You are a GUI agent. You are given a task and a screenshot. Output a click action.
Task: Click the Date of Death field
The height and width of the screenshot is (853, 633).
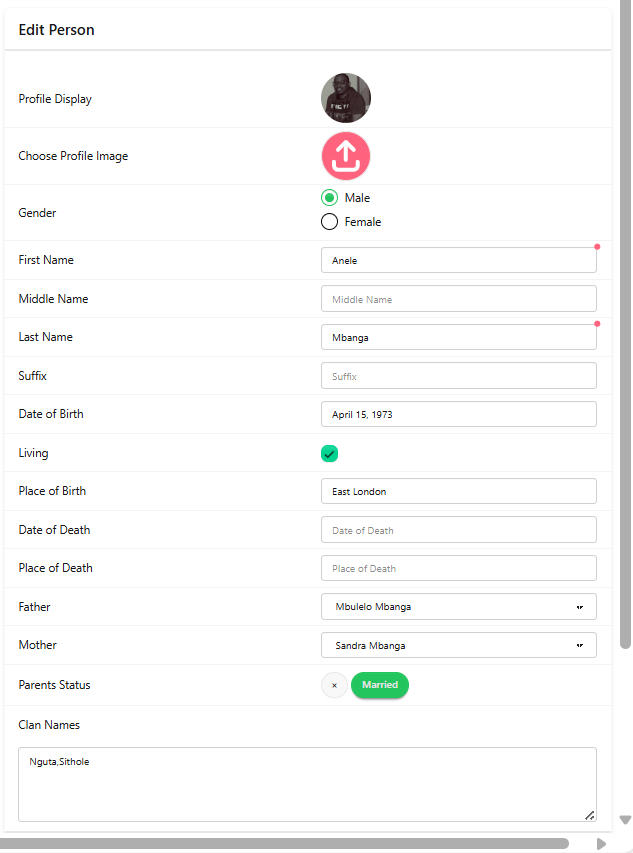(x=458, y=530)
